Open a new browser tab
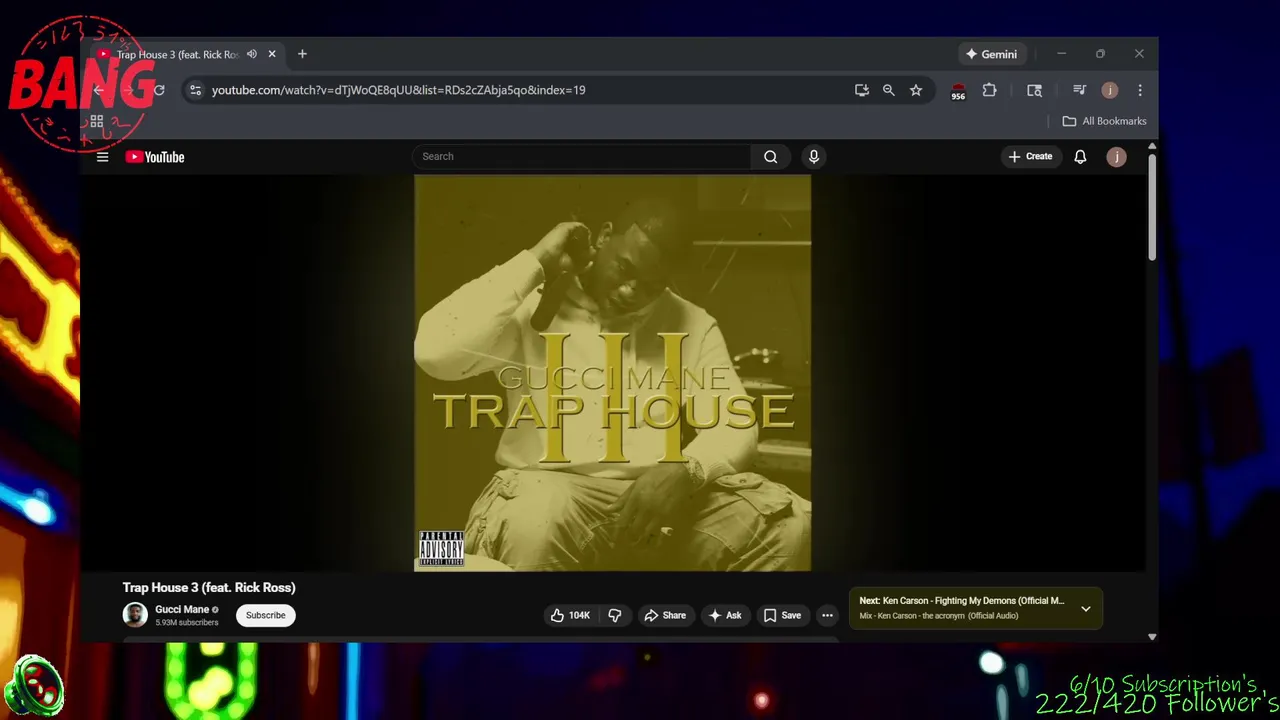This screenshot has height=720, width=1280. 302,54
